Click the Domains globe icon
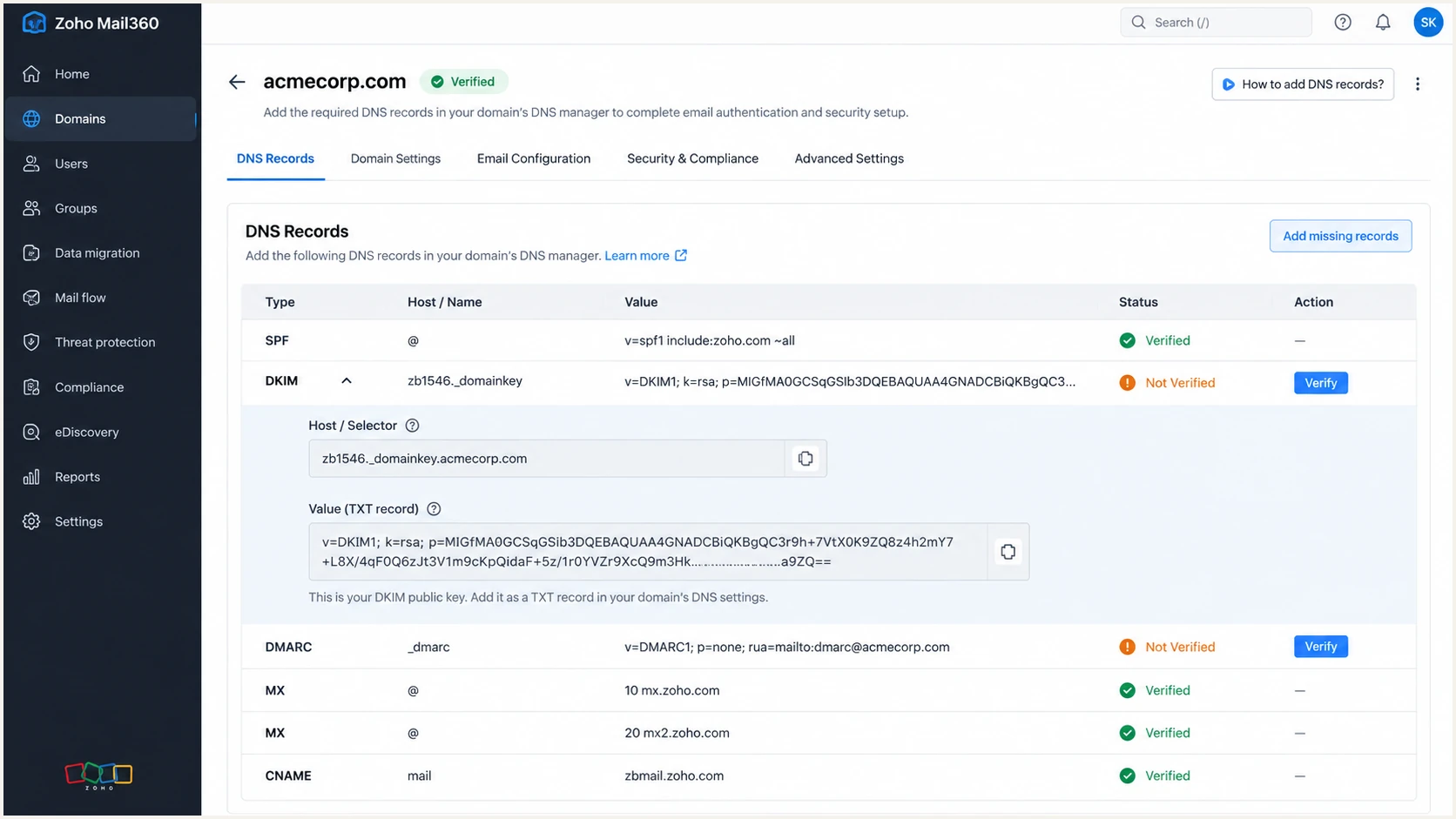Image resolution: width=1456 pixels, height=819 pixels. tap(31, 118)
